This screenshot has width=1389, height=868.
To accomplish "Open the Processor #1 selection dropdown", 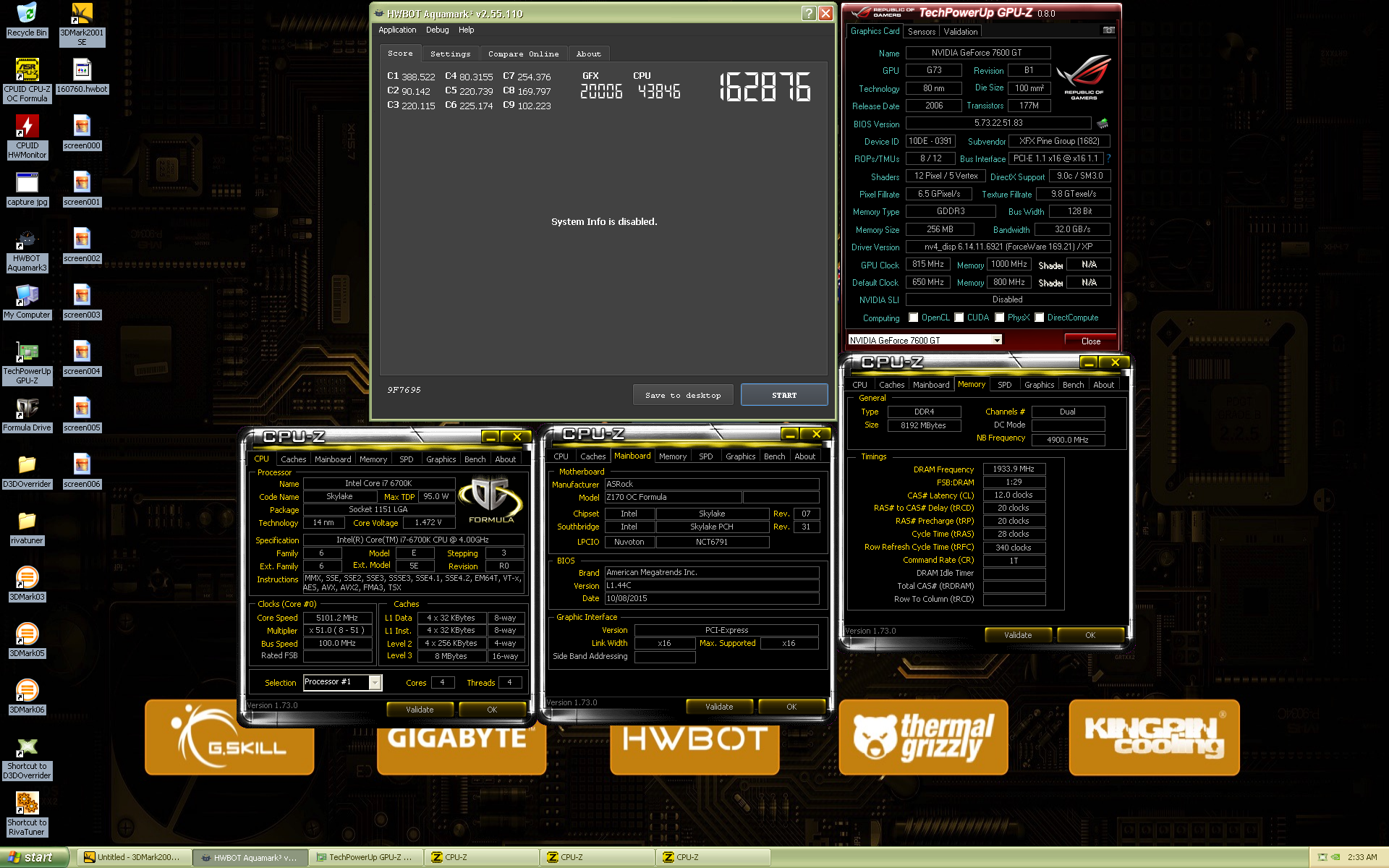I will point(375,682).
